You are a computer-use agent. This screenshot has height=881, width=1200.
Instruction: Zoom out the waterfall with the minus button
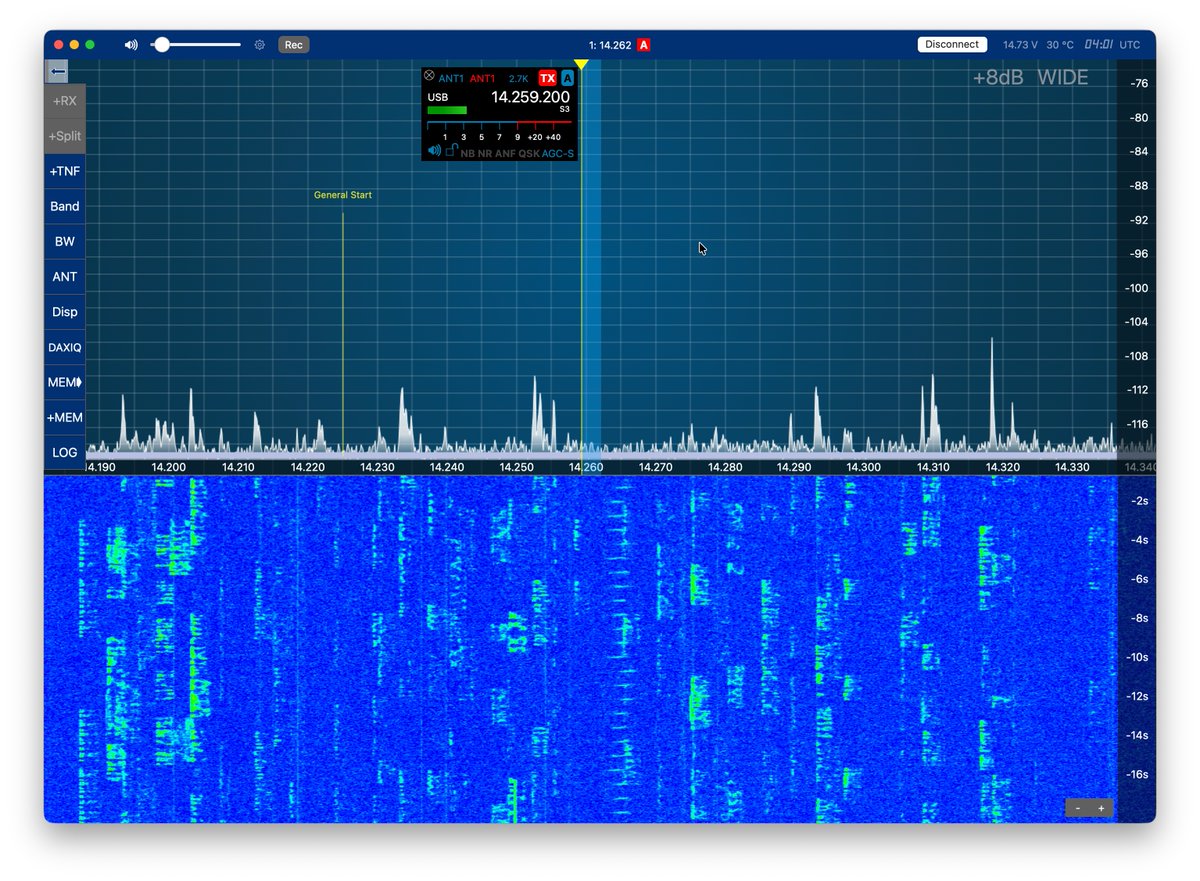coord(1077,808)
